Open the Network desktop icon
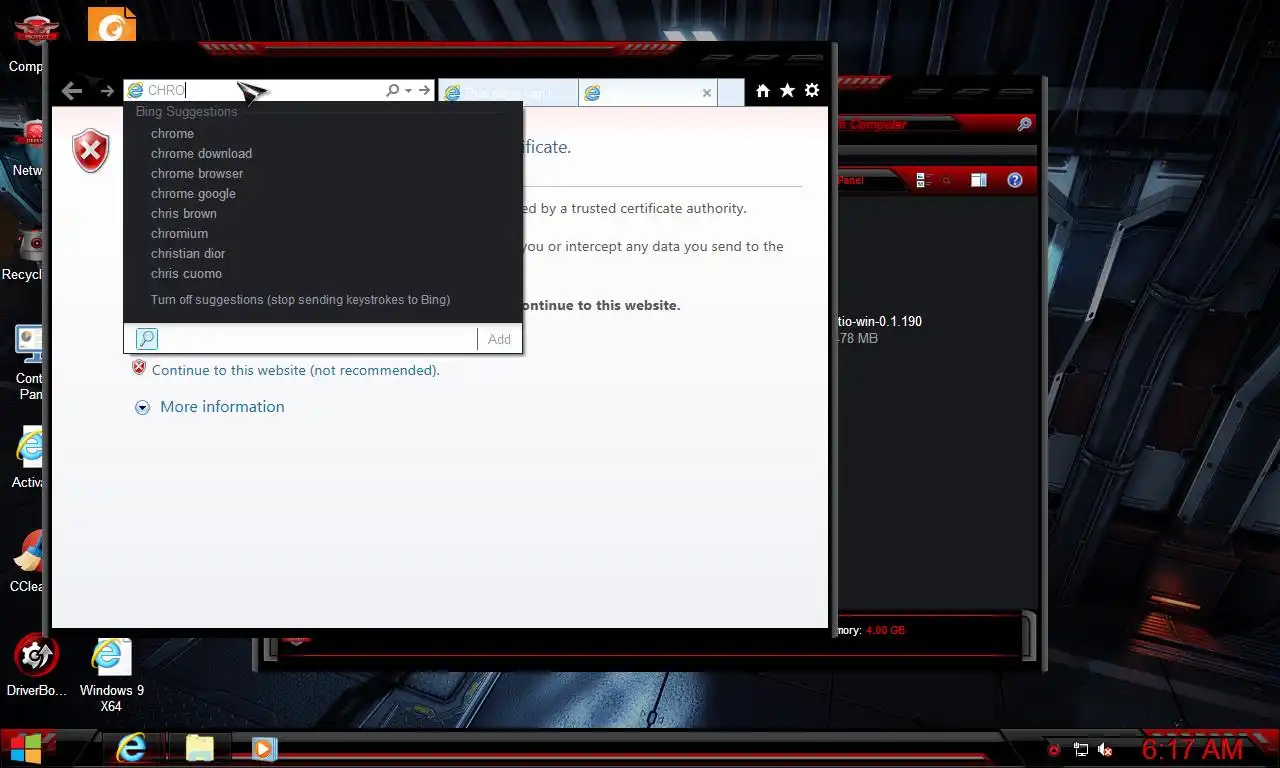Screen dimensions: 1280x768 coord(29,149)
